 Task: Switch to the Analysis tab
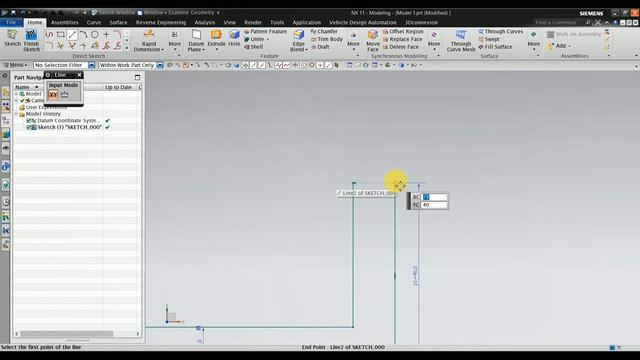point(204,22)
